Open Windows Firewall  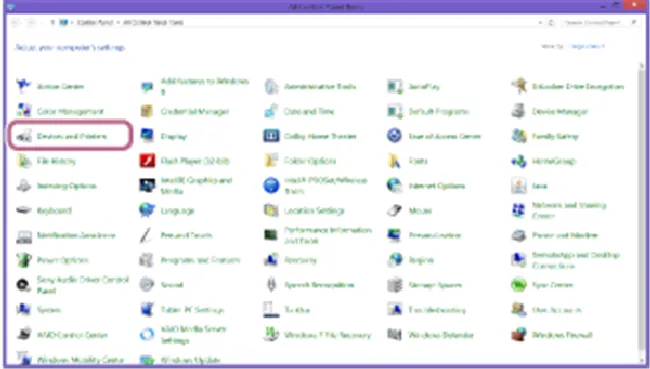click(562, 335)
